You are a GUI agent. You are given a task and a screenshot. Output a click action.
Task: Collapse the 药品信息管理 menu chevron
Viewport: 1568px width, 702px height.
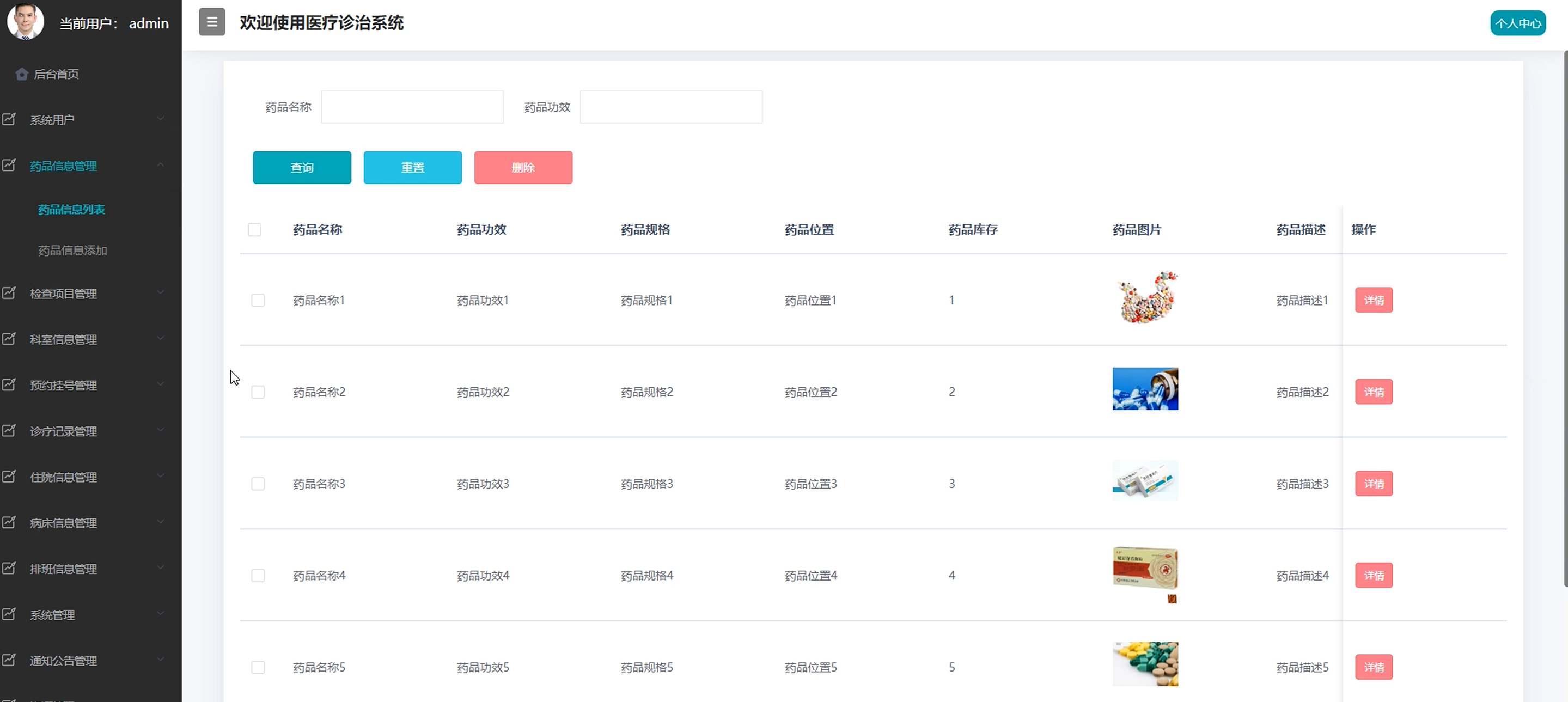click(x=160, y=165)
